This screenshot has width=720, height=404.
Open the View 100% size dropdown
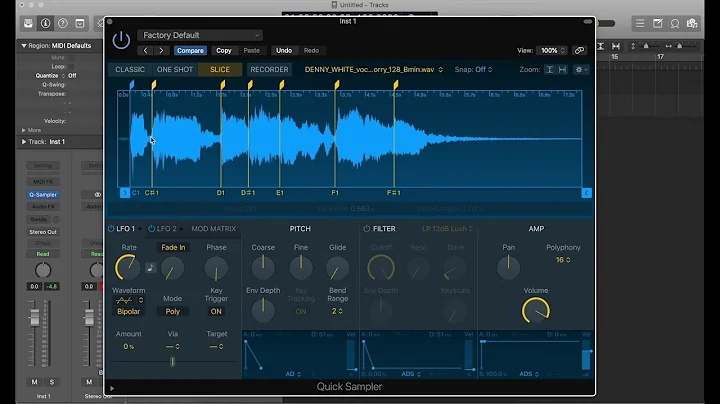click(x=551, y=50)
